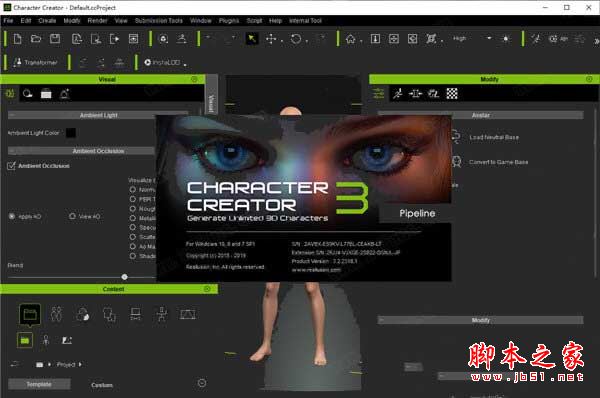Open the Plugins menu
The image size is (600, 398).
coord(229,21)
